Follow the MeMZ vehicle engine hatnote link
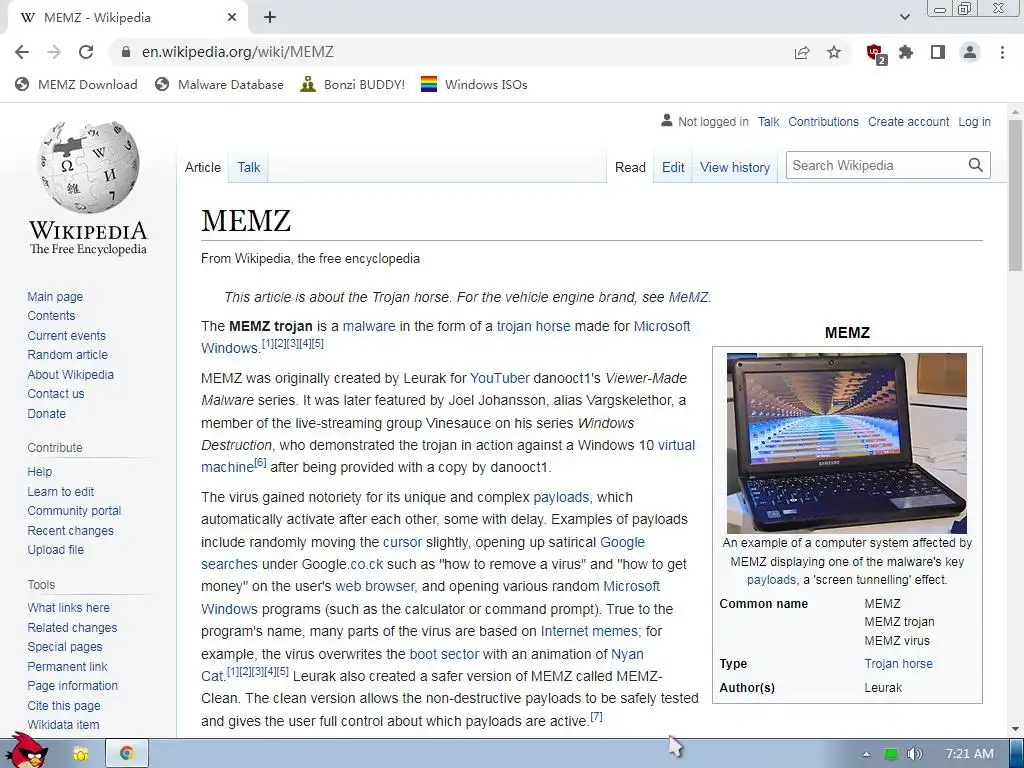The height and width of the screenshot is (768, 1024). pyautogui.click(x=688, y=297)
